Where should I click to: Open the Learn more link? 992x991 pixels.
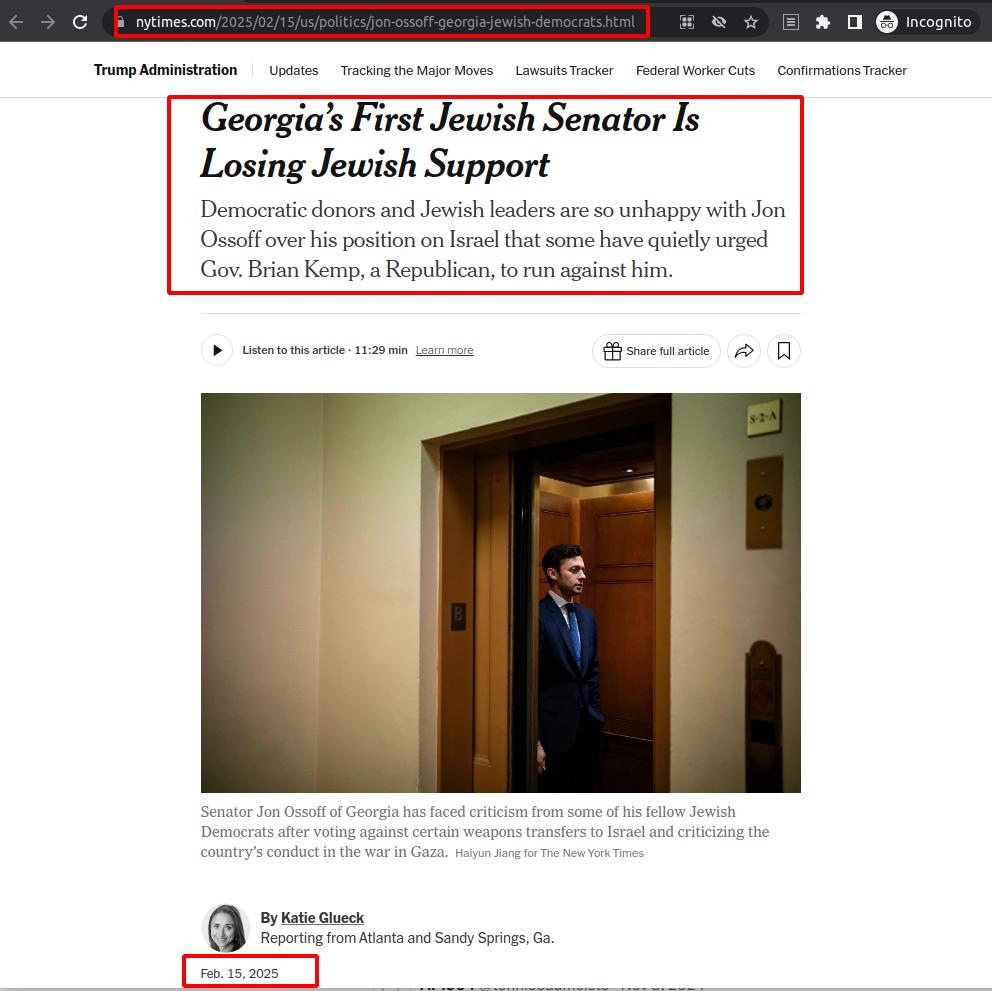click(444, 350)
